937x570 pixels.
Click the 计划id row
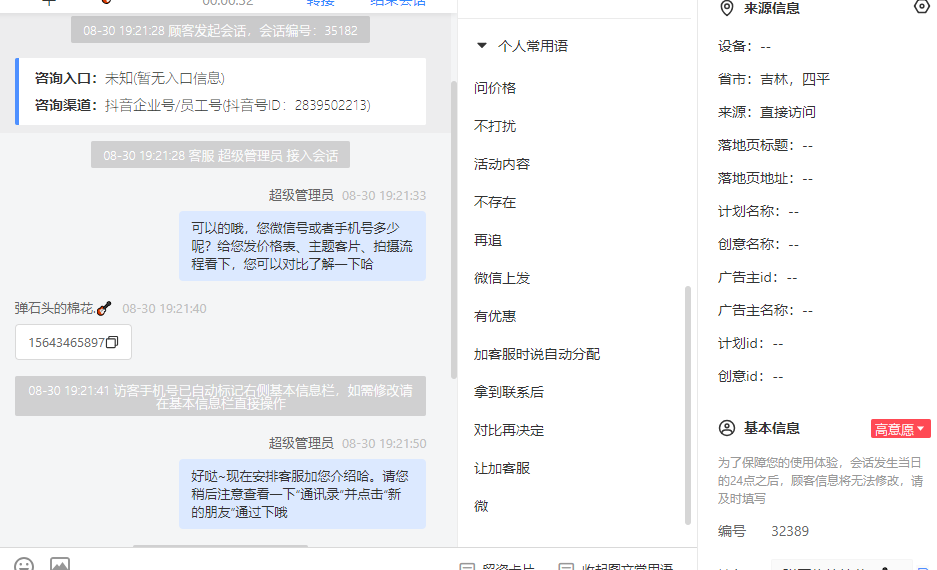tap(751, 343)
